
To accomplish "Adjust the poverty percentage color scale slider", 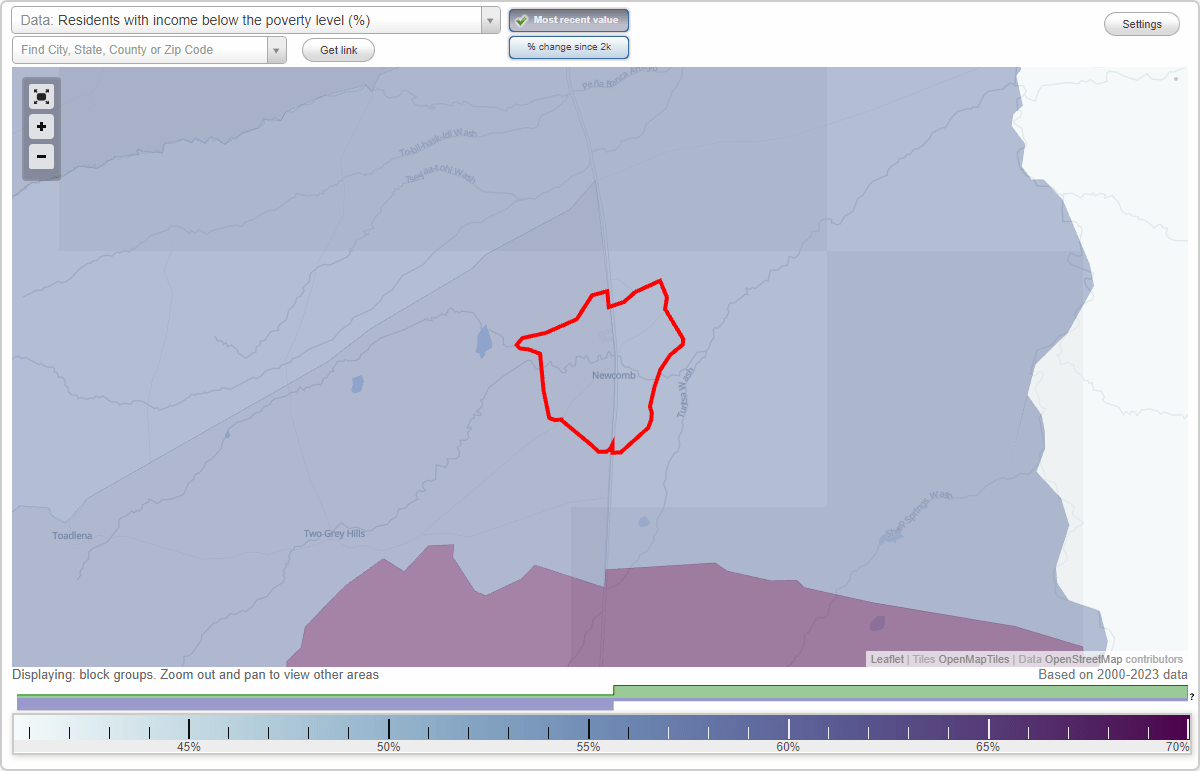I will (600, 731).
